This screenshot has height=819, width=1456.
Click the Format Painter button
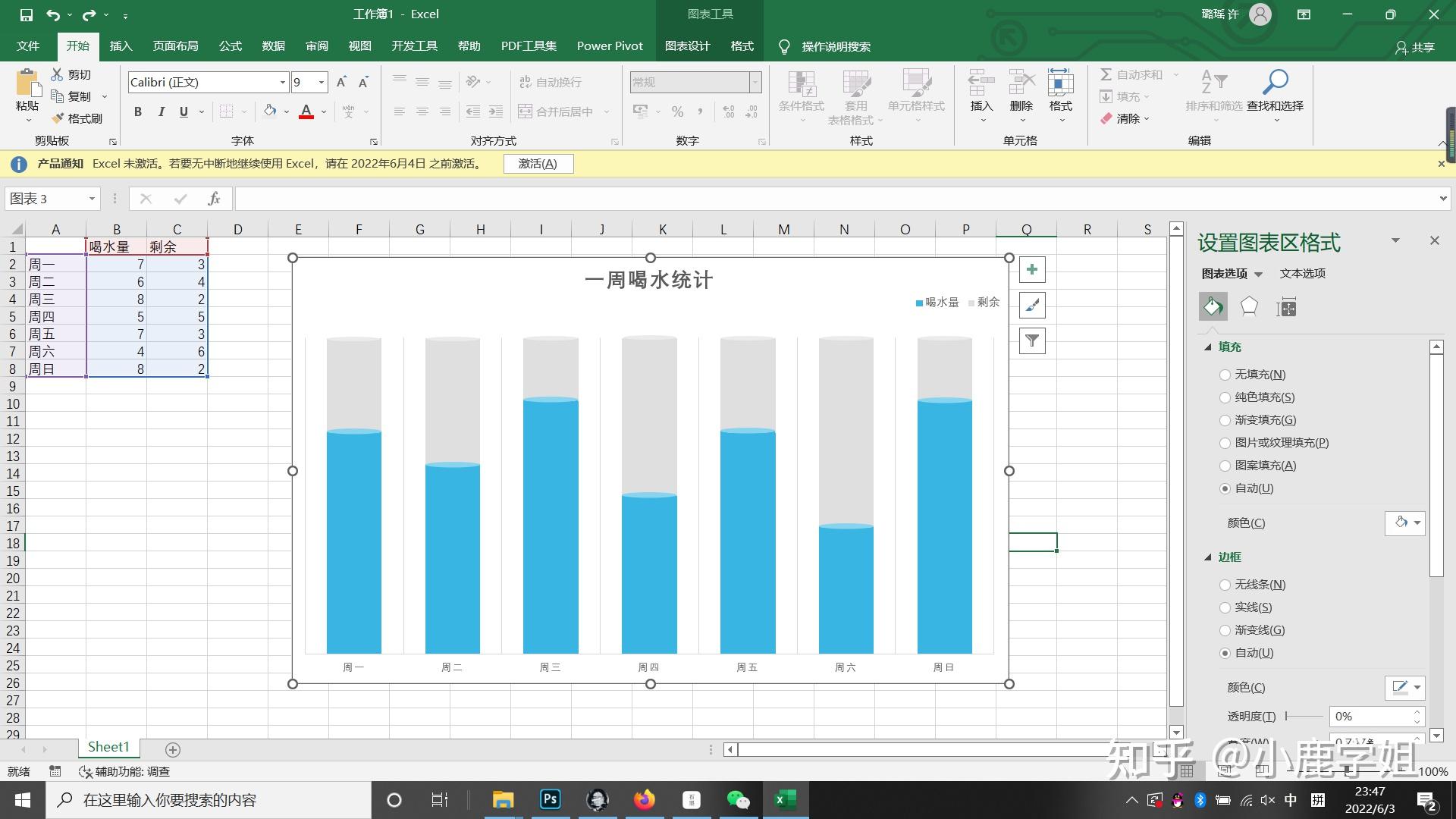coord(77,118)
